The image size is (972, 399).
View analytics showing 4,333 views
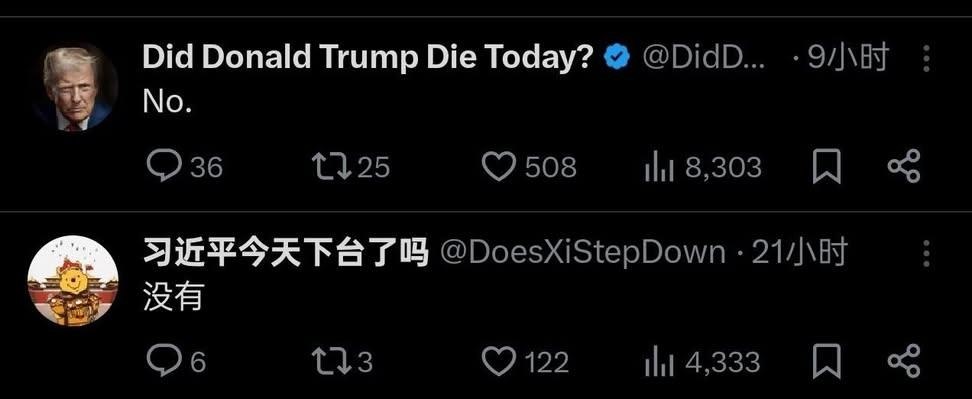[659, 361]
